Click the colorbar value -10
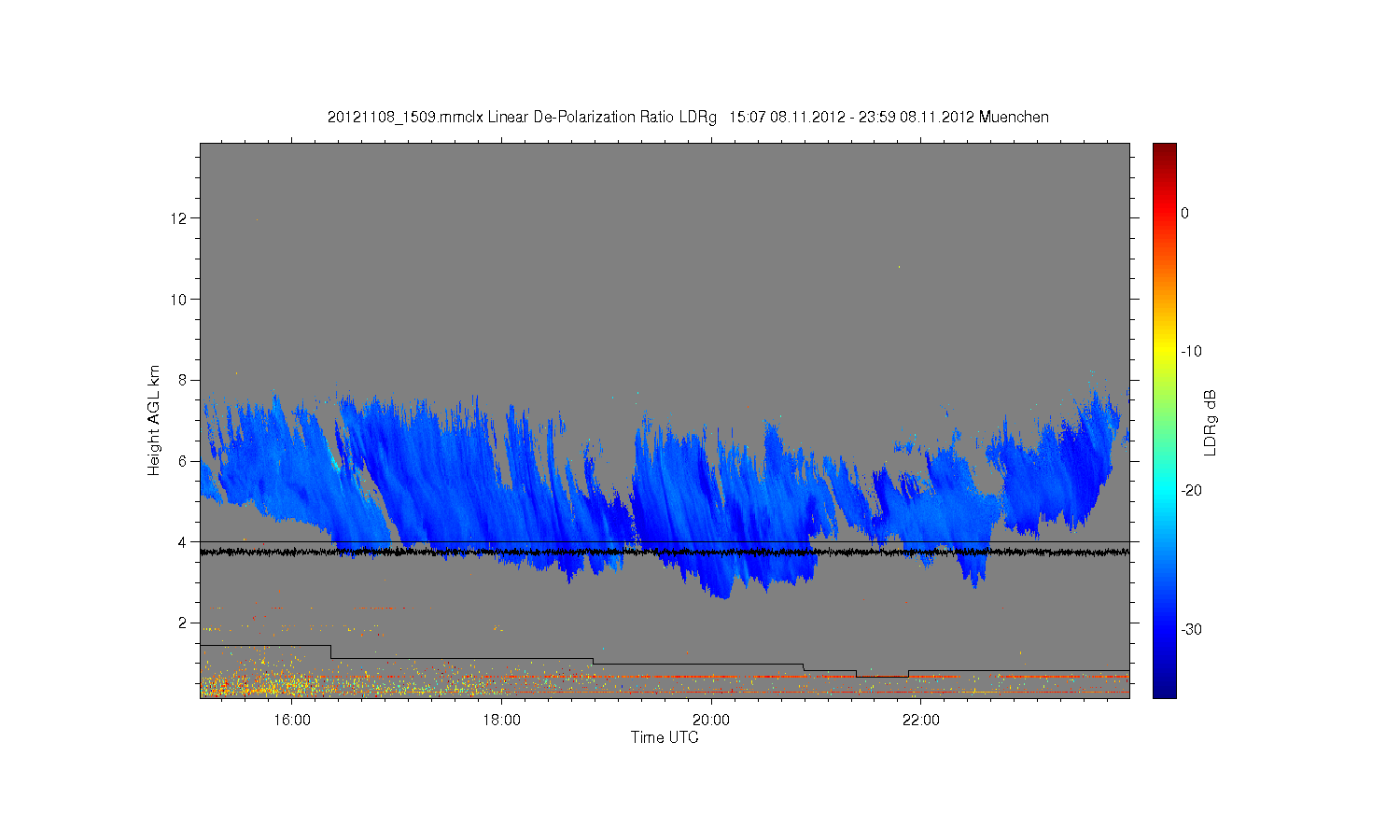 click(x=1191, y=352)
